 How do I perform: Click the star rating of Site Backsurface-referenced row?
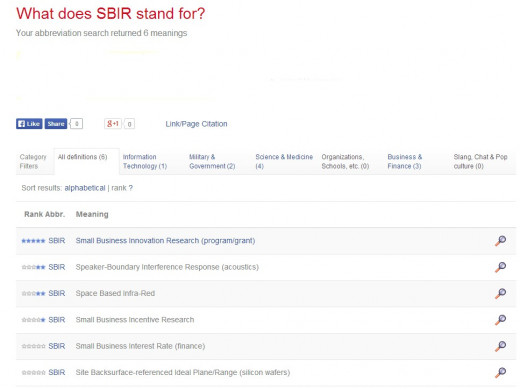(x=33, y=372)
